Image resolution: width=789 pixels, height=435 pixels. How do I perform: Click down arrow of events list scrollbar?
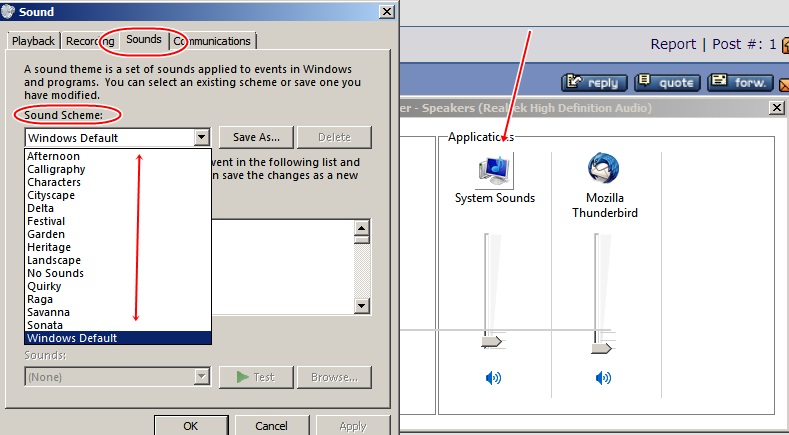(x=361, y=306)
